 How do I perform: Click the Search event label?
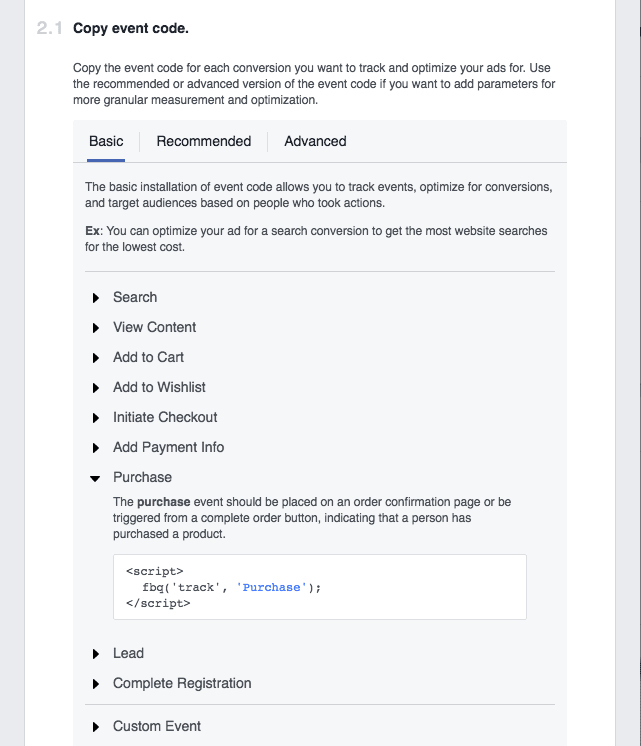click(x=135, y=297)
